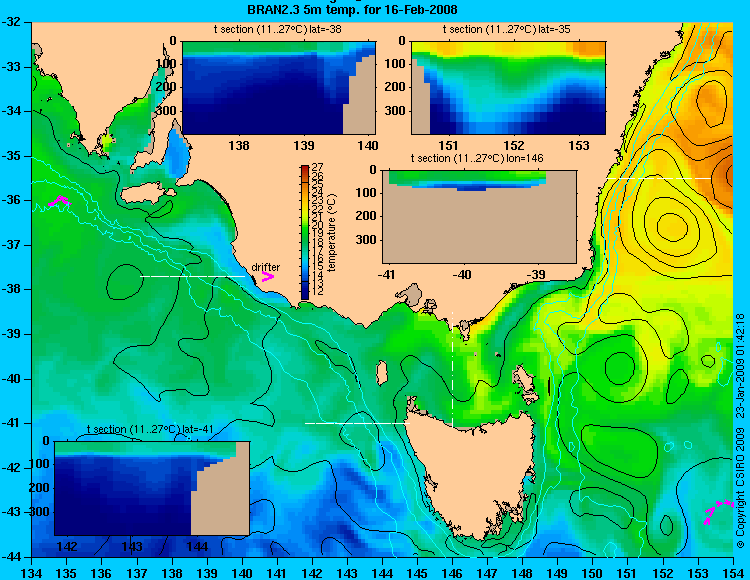Click "-39" on the lon=146 inset x-axis
This screenshot has height=580, width=750.
[x=538, y=274]
